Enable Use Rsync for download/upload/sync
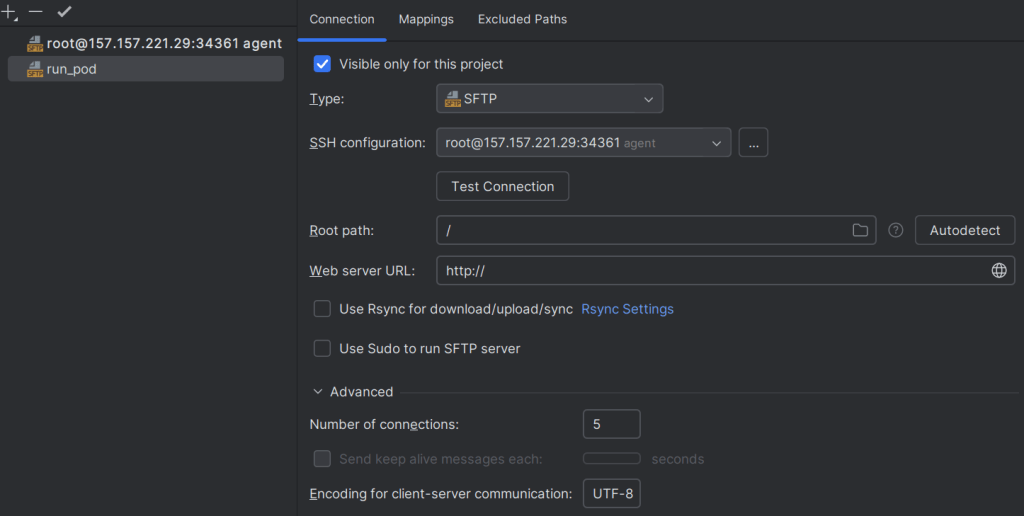 [x=322, y=309]
